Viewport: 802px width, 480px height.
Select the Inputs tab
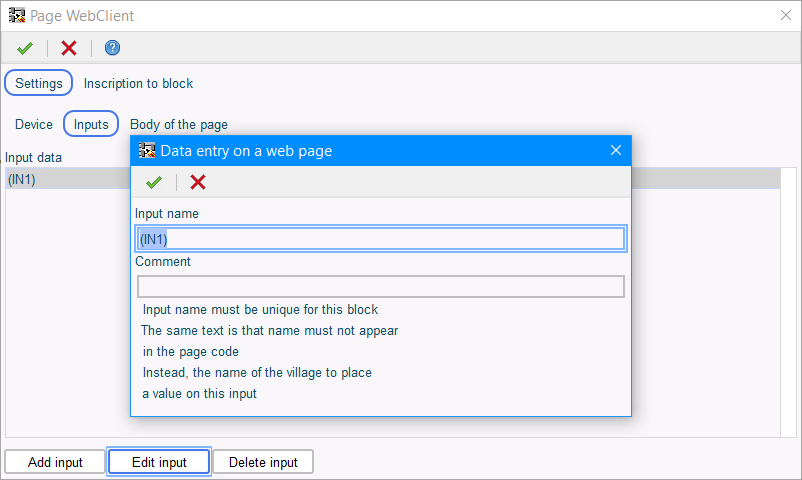tap(91, 124)
